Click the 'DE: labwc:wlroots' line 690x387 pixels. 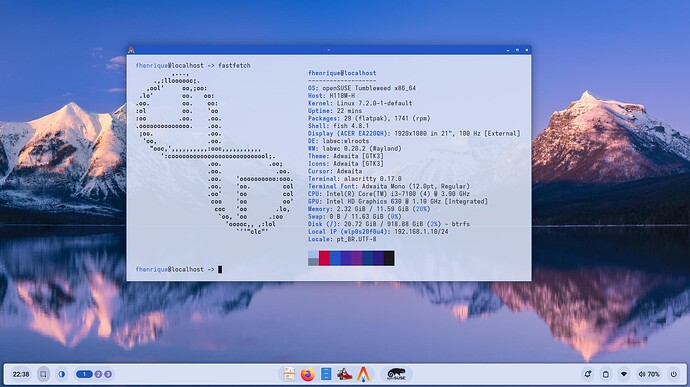[338, 141]
